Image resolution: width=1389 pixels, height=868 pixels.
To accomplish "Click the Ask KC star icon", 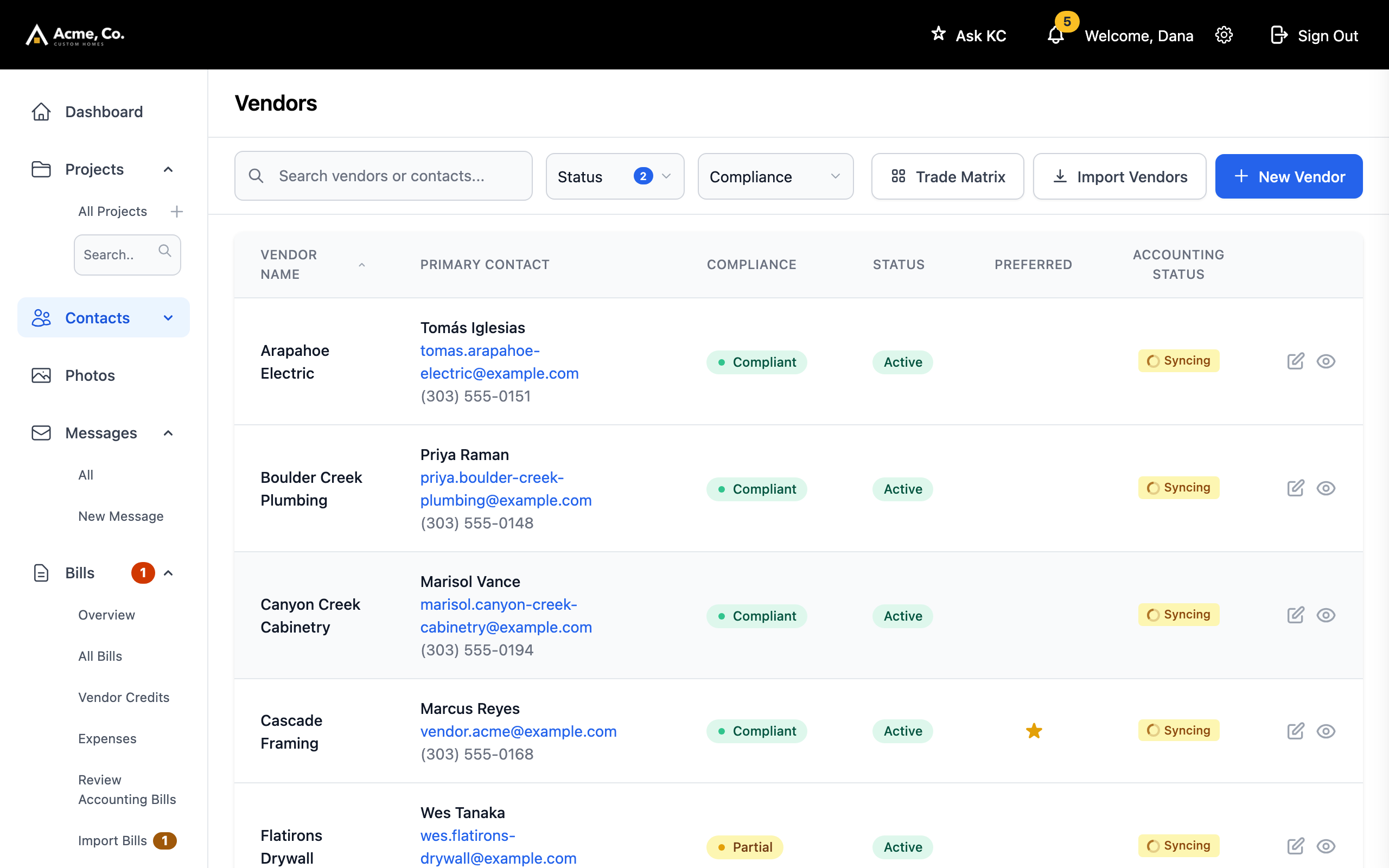I will point(939,34).
